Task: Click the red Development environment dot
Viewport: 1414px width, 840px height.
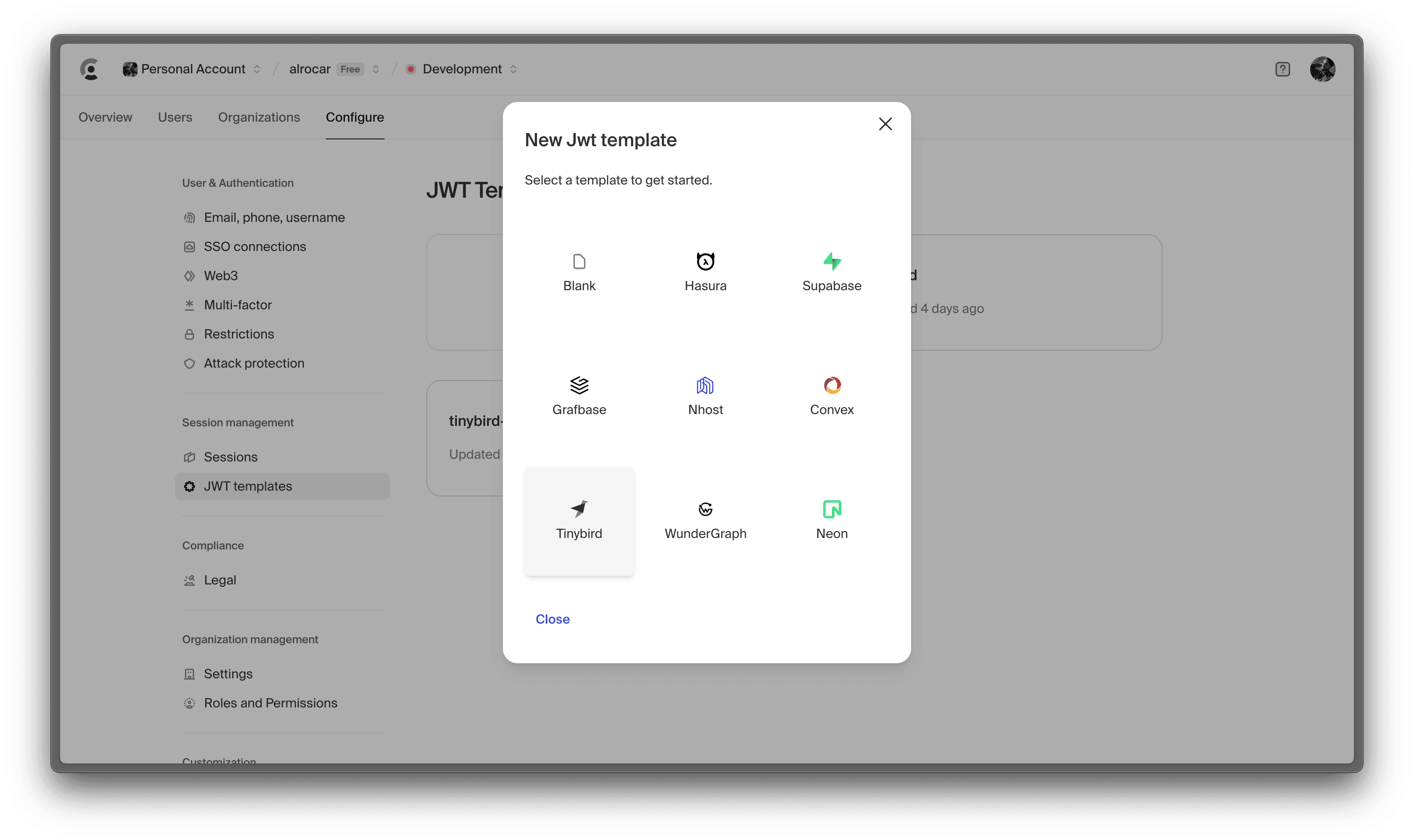Action: point(411,69)
